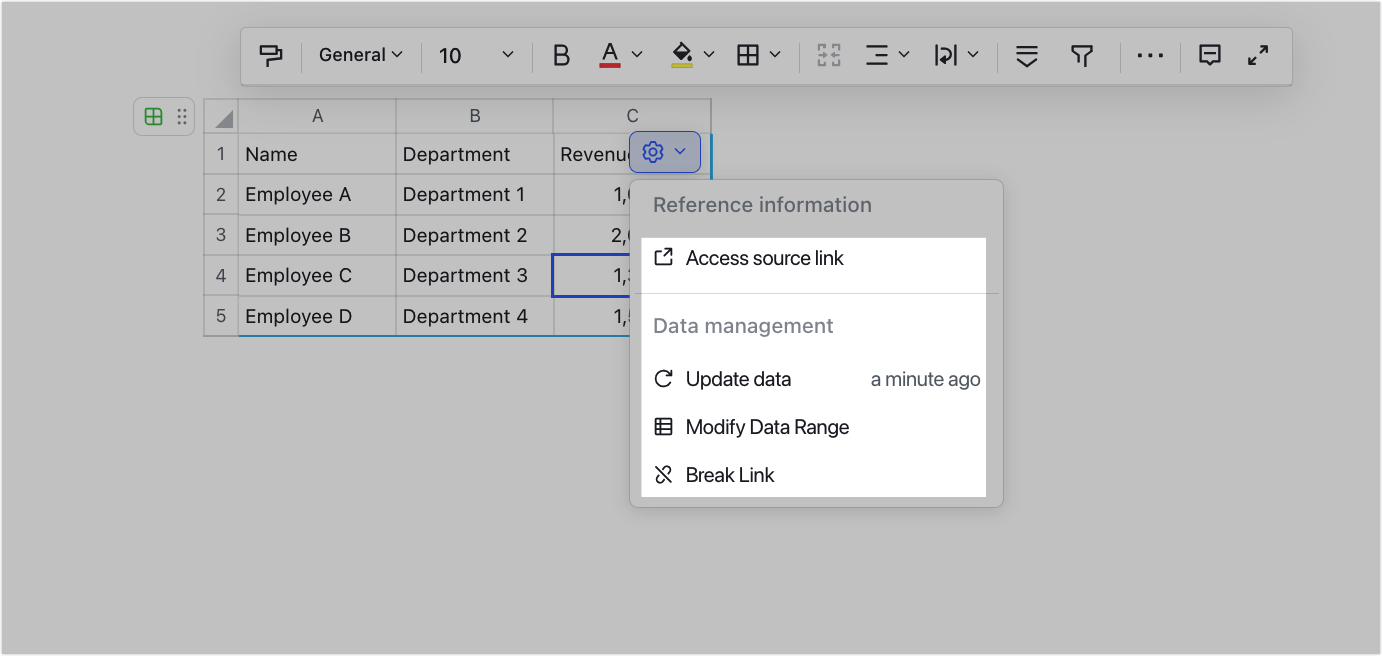
Task: Click Break Link to detach the data
Action: (x=729, y=475)
